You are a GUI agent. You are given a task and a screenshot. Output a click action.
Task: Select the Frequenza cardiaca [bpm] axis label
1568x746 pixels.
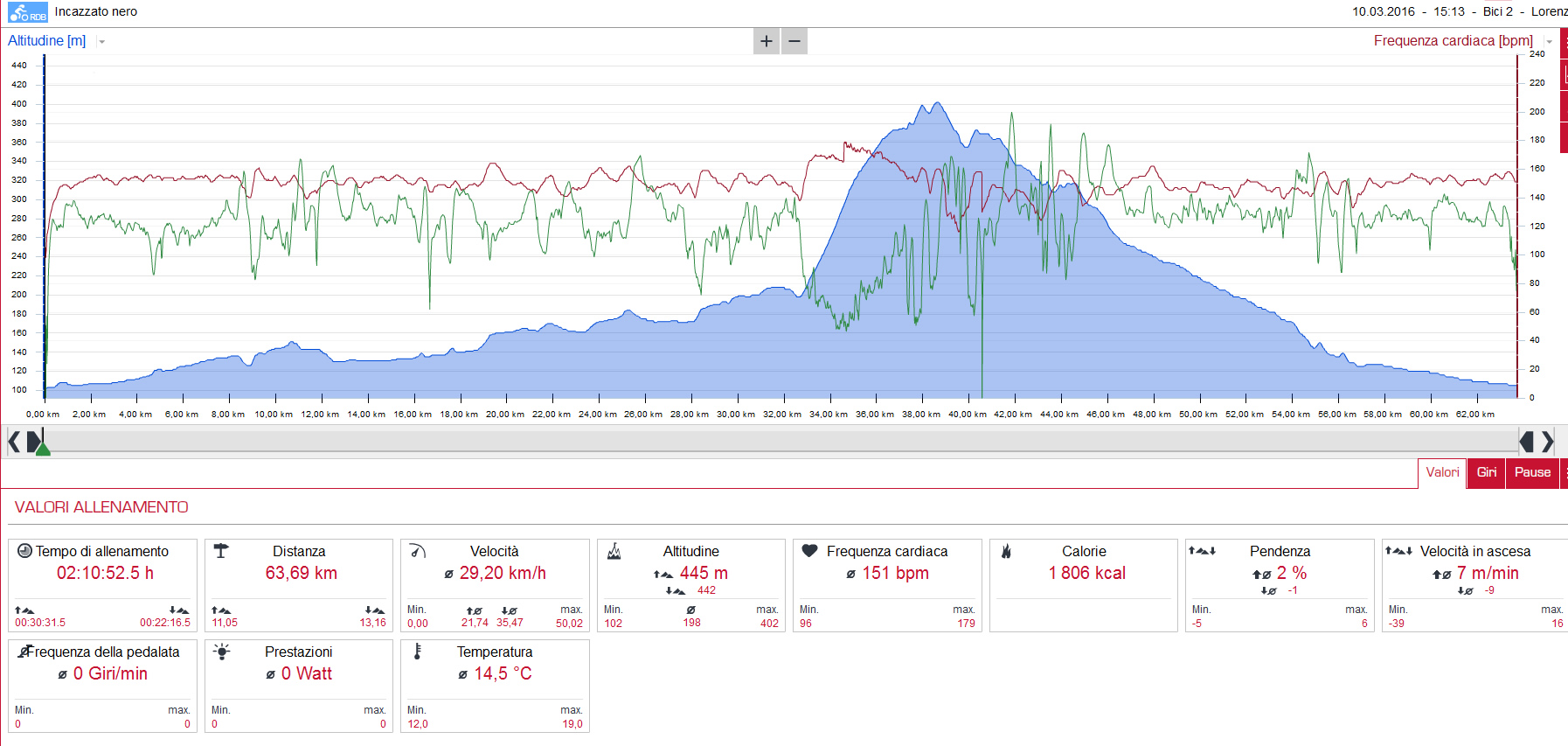pos(1454,41)
